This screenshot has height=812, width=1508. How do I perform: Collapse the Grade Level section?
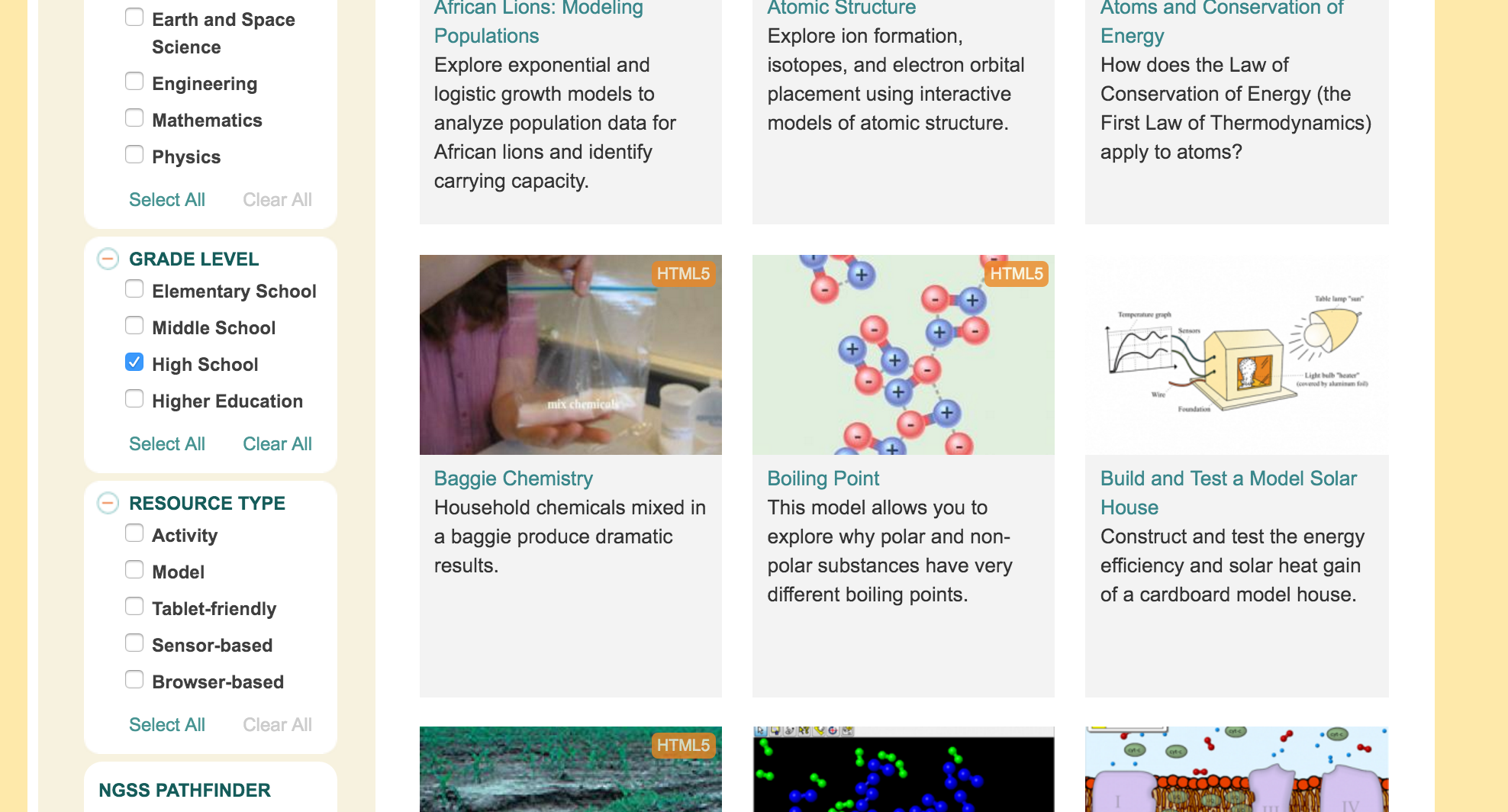point(108,259)
